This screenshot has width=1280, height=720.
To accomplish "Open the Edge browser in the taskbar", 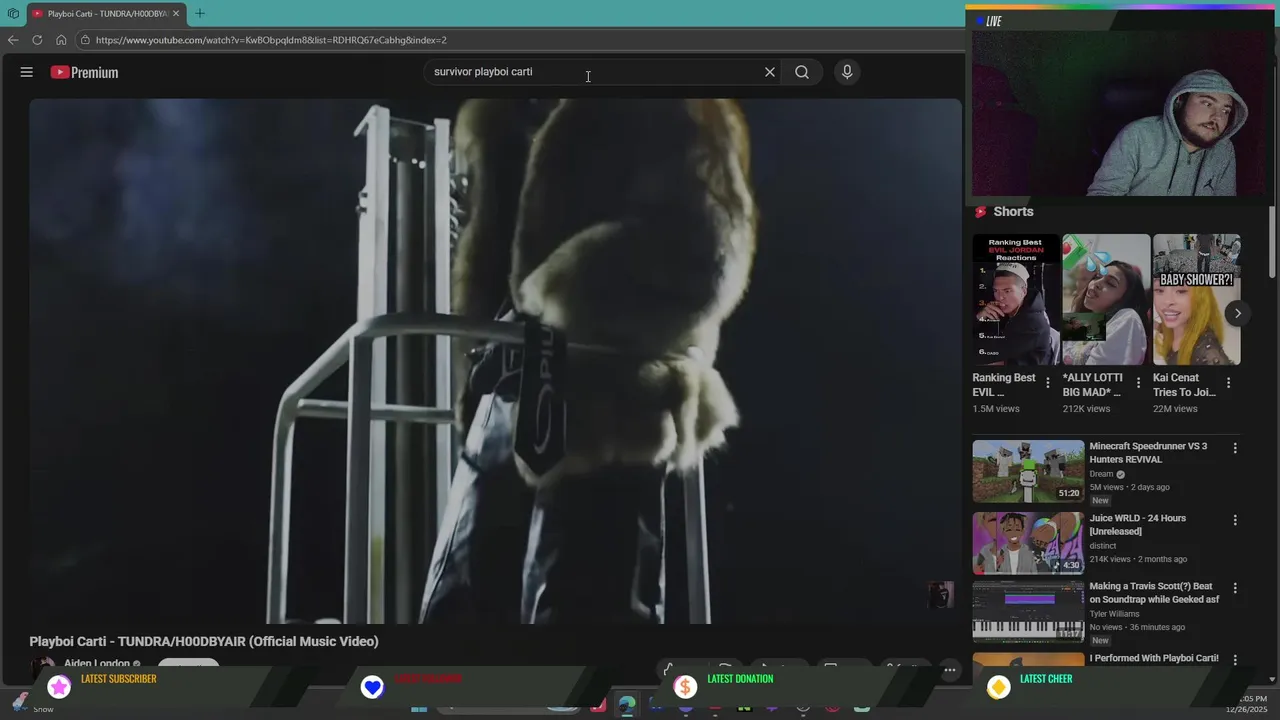I will [626, 706].
